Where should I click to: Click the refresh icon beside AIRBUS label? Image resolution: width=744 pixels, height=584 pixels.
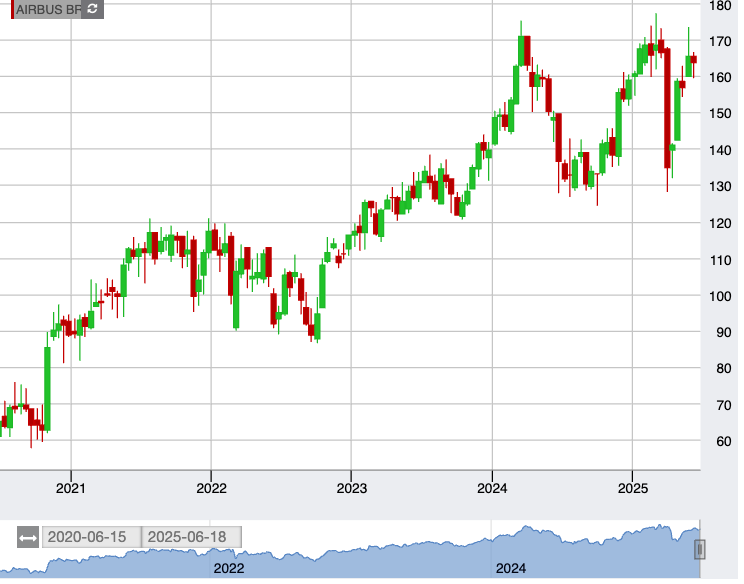[x=93, y=9]
